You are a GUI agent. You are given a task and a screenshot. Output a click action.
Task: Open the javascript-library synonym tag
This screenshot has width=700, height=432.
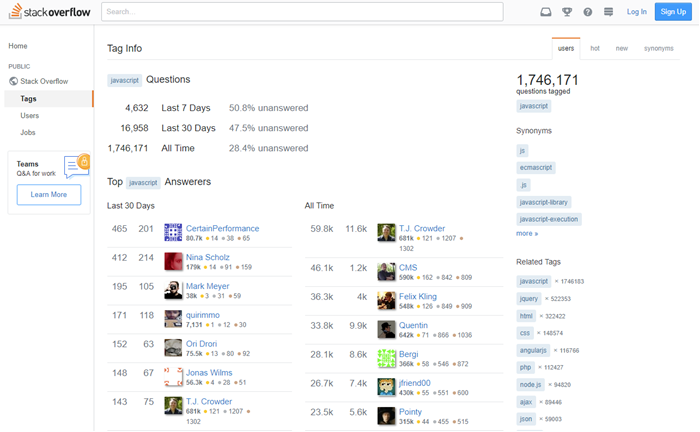[543, 202]
